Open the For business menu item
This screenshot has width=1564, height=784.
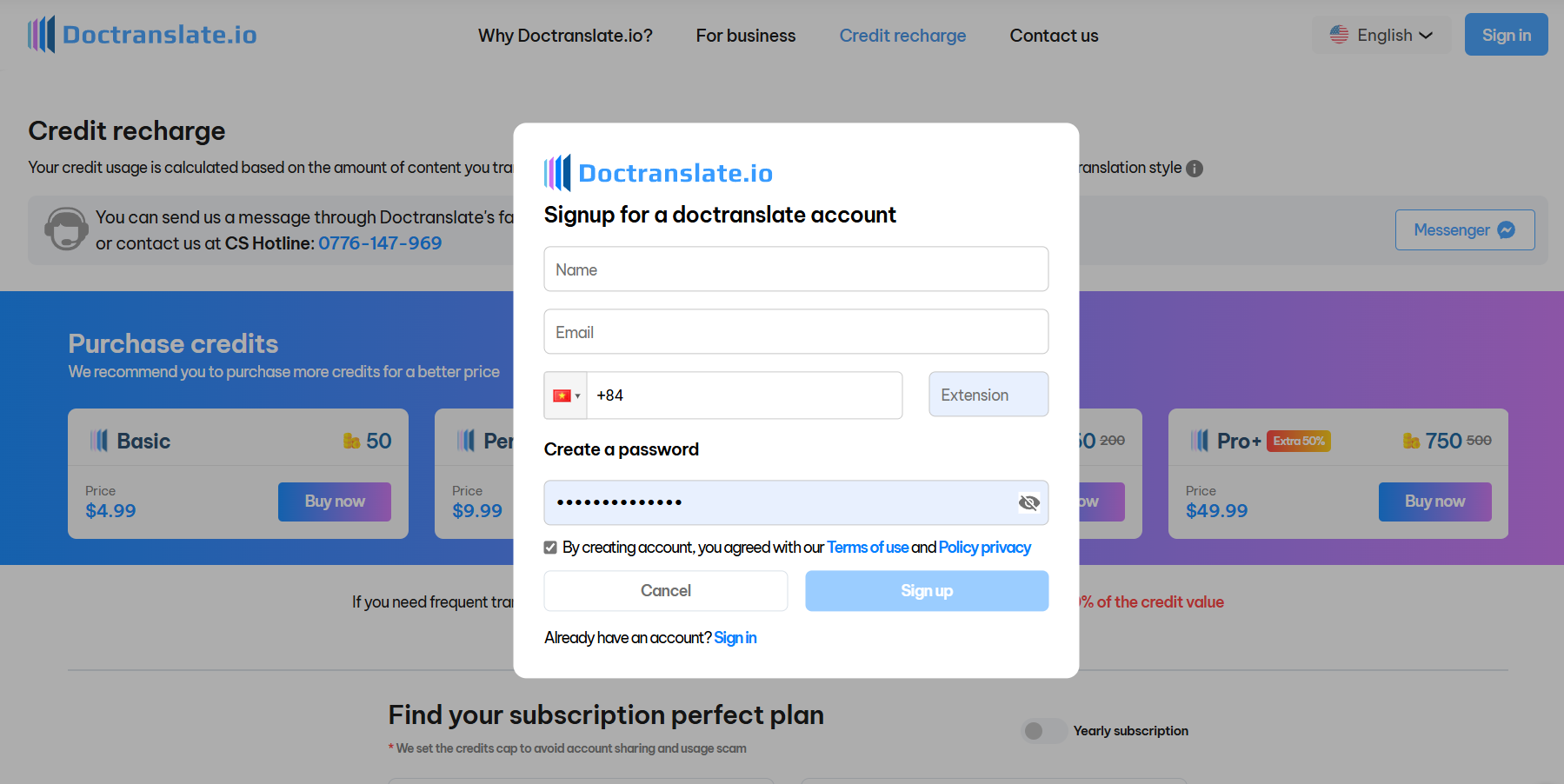745,36
